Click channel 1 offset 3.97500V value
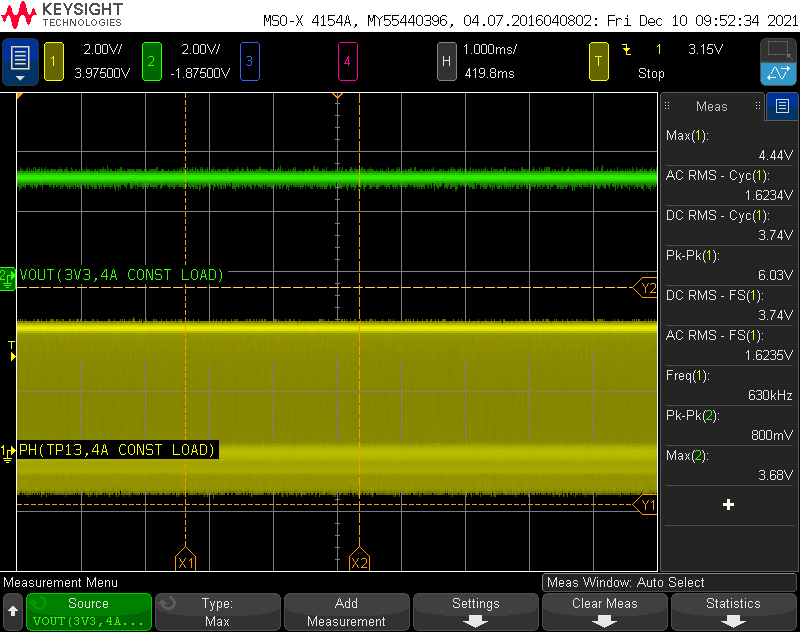The height and width of the screenshot is (632, 800). coord(102,73)
